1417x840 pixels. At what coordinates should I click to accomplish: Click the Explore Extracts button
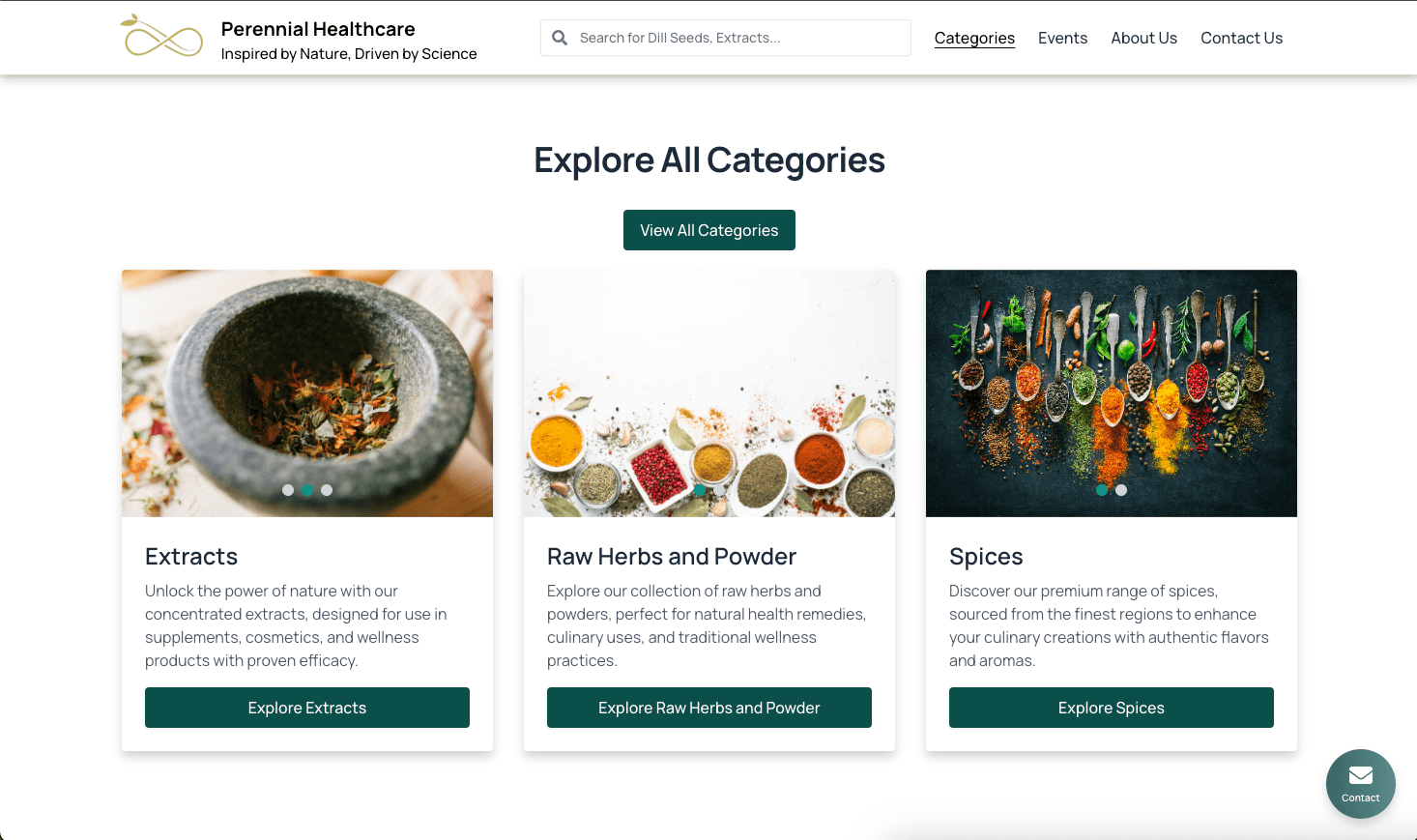click(x=307, y=708)
